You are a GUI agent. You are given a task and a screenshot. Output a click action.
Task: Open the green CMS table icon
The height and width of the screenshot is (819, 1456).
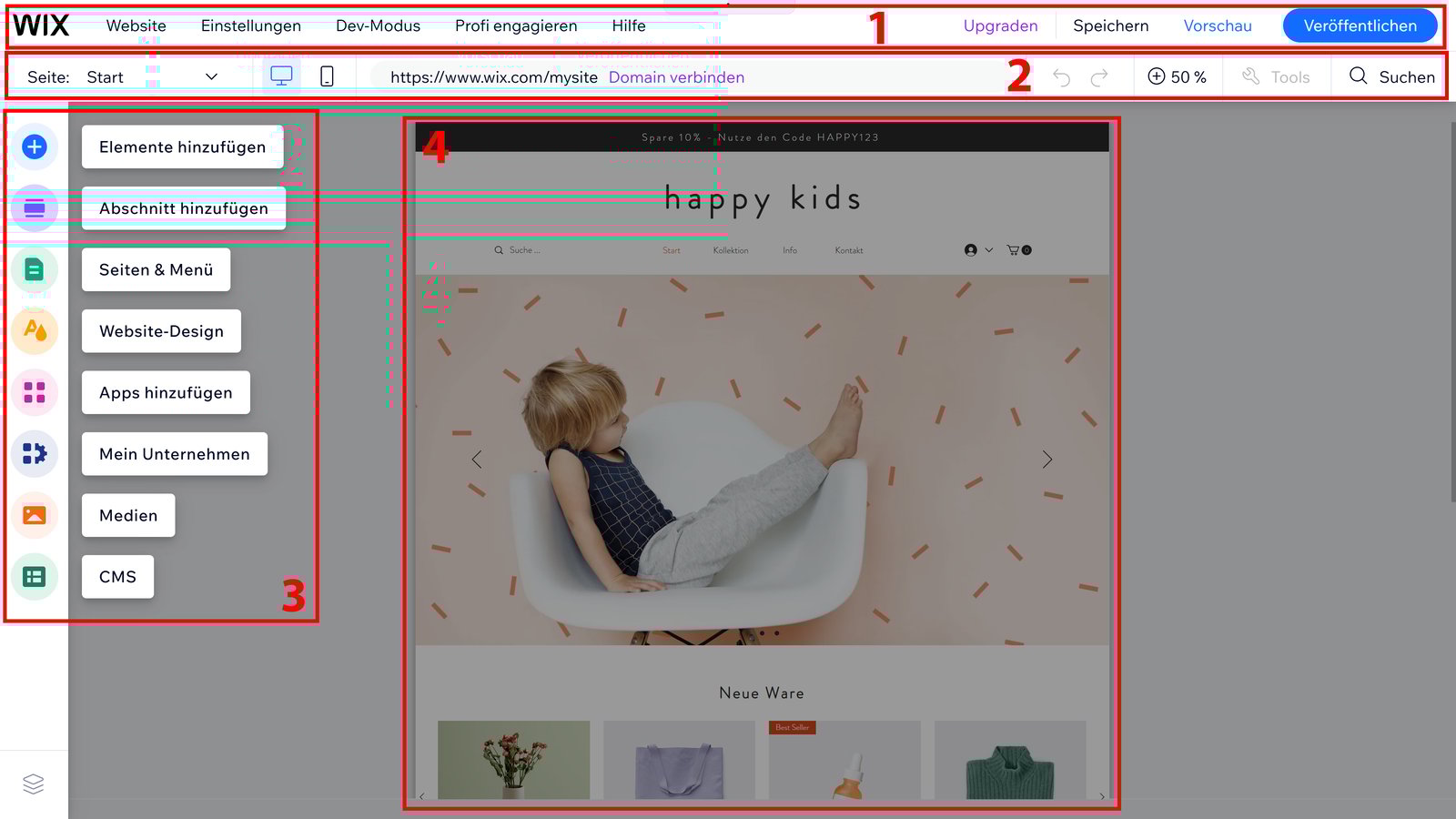[35, 577]
